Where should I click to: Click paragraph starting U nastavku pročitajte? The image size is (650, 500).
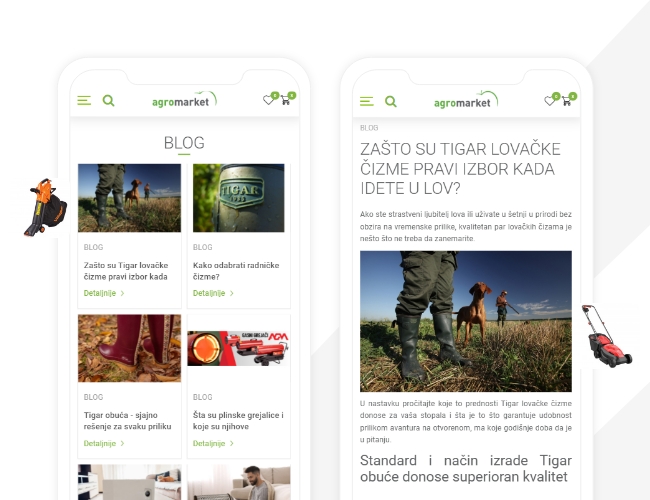(x=466, y=421)
